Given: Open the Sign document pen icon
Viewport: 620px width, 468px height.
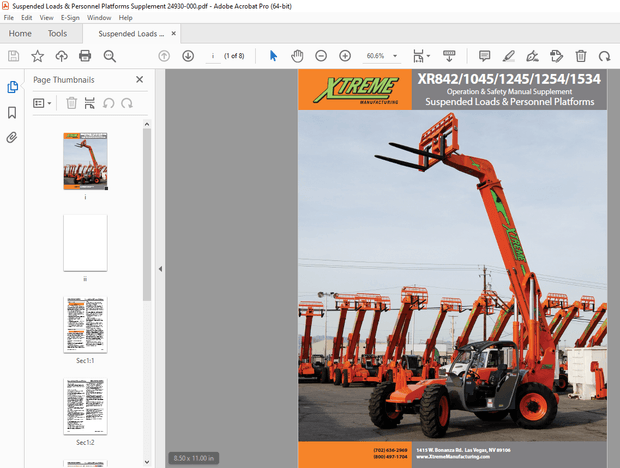Looking at the screenshot, I should pyautogui.click(x=532, y=56).
